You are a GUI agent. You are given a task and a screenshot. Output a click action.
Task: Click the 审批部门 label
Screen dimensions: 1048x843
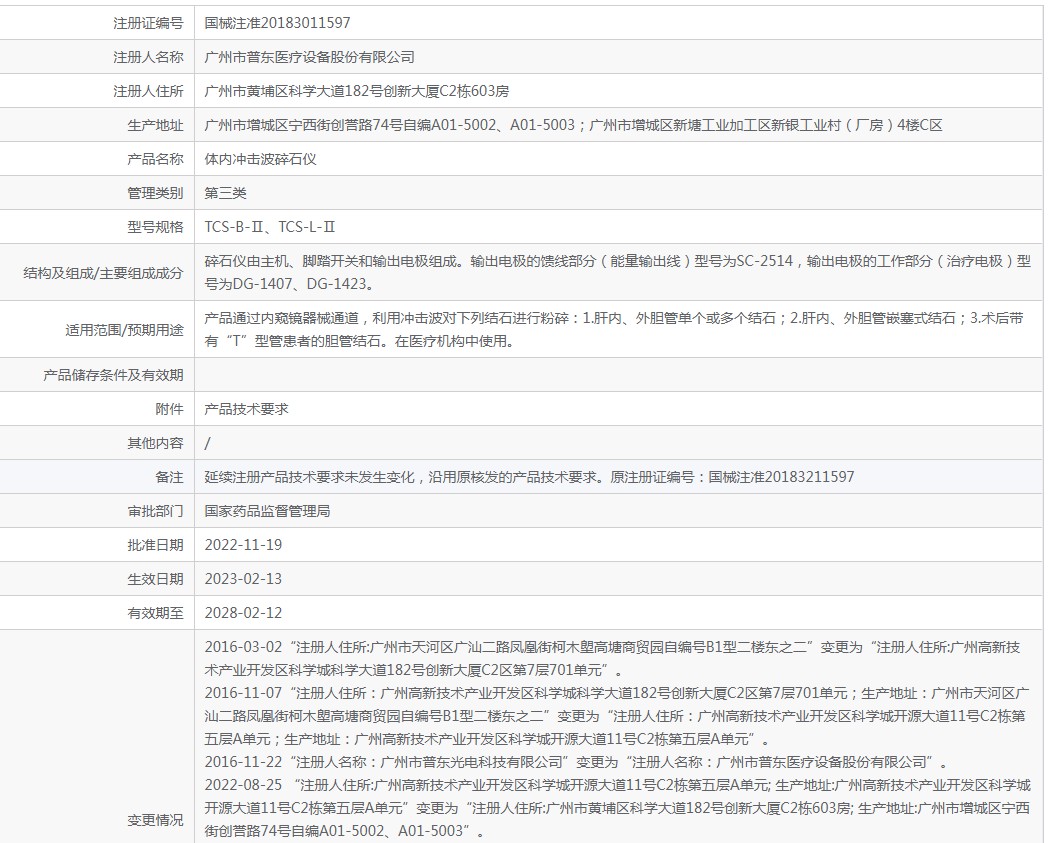[155, 512]
